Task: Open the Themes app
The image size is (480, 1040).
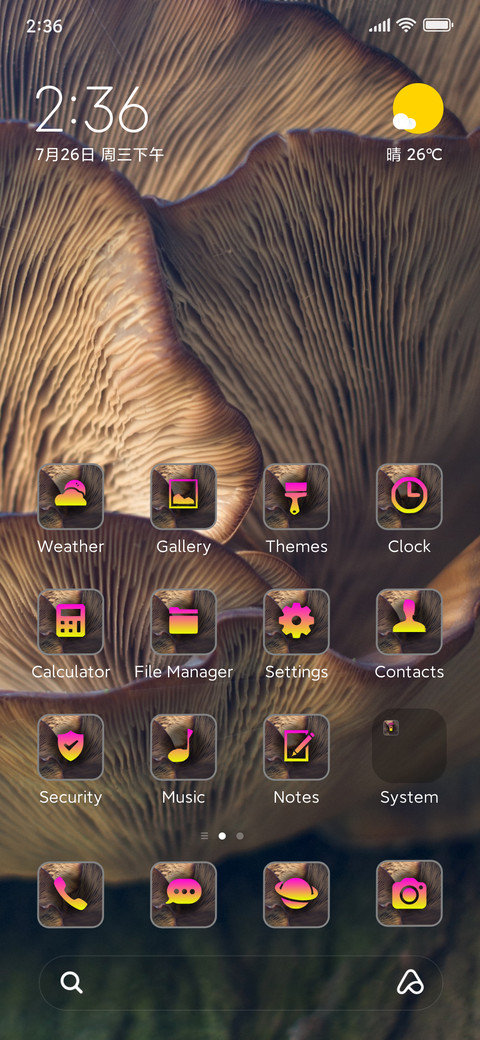Action: pyautogui.click(x=296, y=496)
